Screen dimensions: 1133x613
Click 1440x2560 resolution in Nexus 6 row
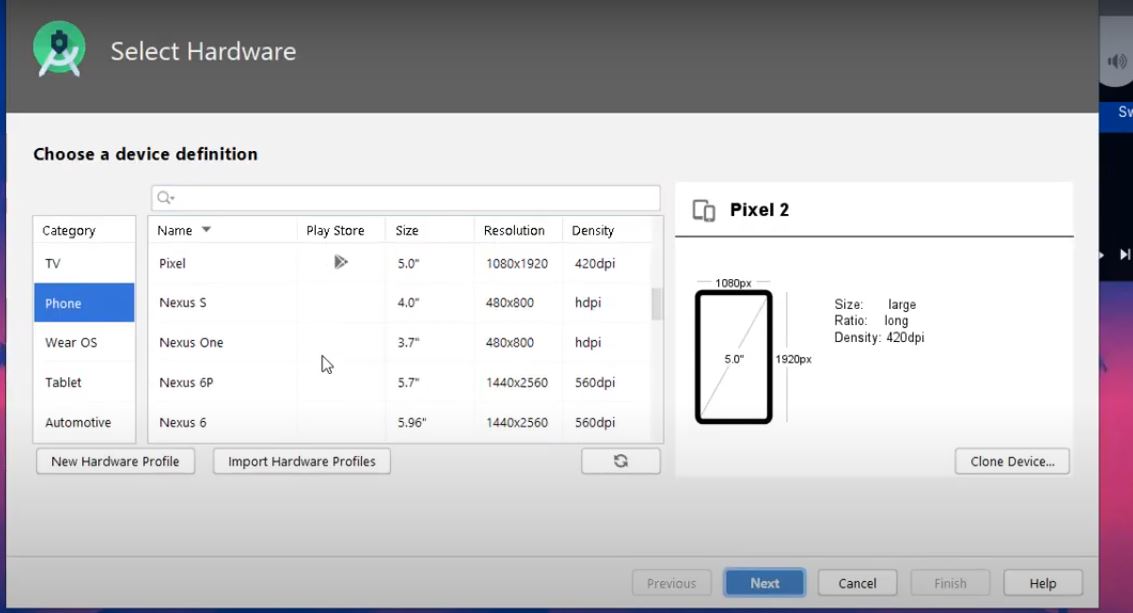click(x=517, y=422)
